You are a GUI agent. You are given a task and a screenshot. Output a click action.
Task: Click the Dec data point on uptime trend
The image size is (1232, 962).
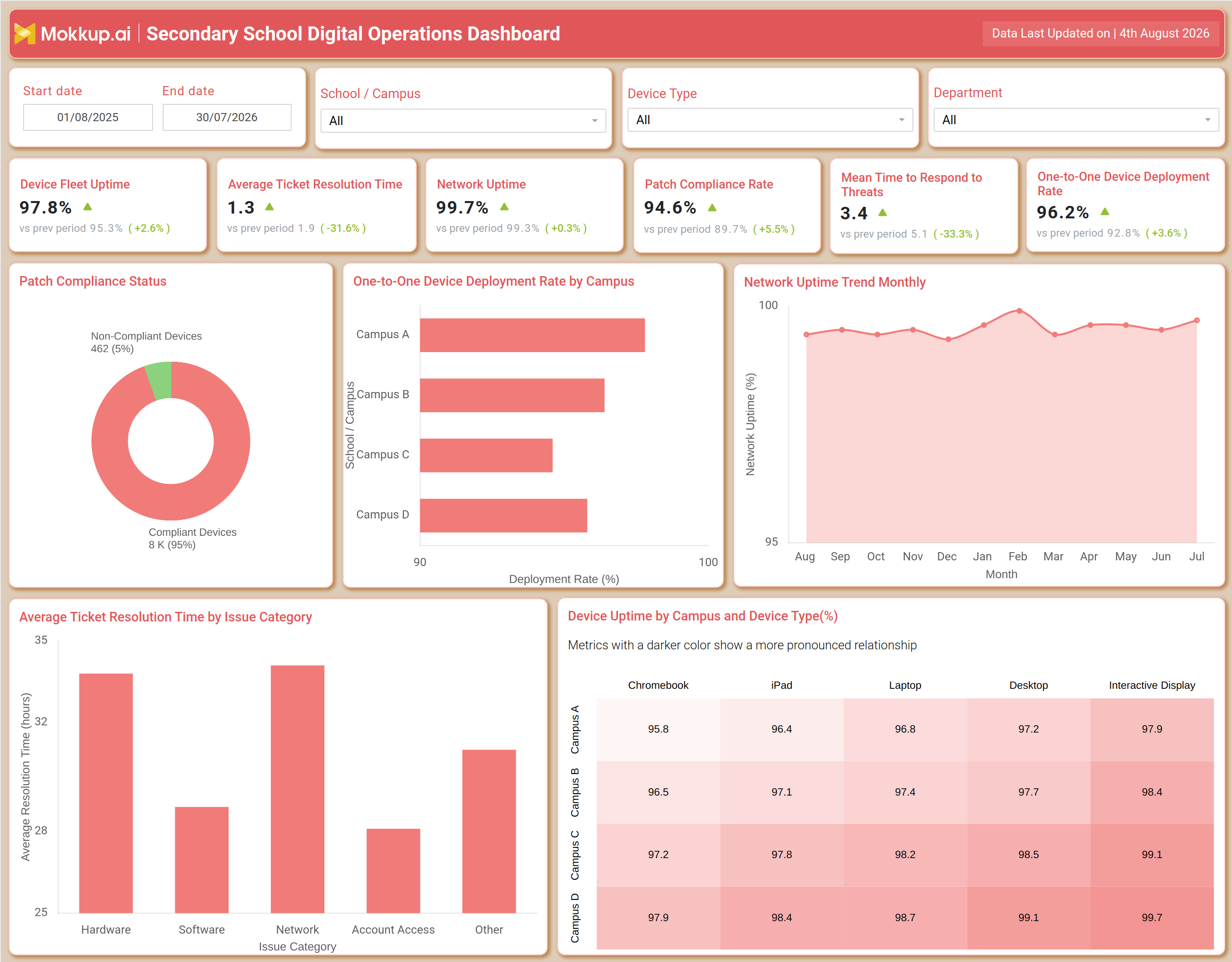[x=948, y=340]
